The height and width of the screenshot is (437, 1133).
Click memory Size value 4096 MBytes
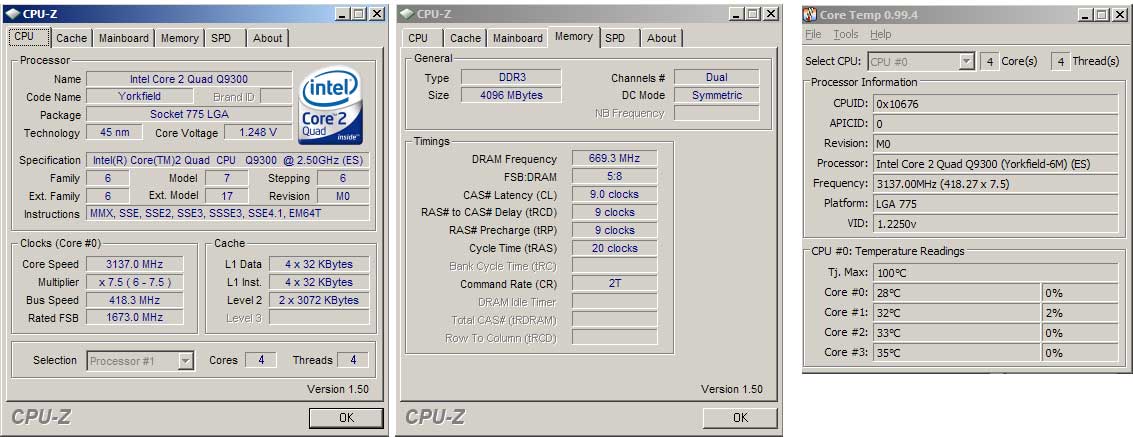point(511,95)
